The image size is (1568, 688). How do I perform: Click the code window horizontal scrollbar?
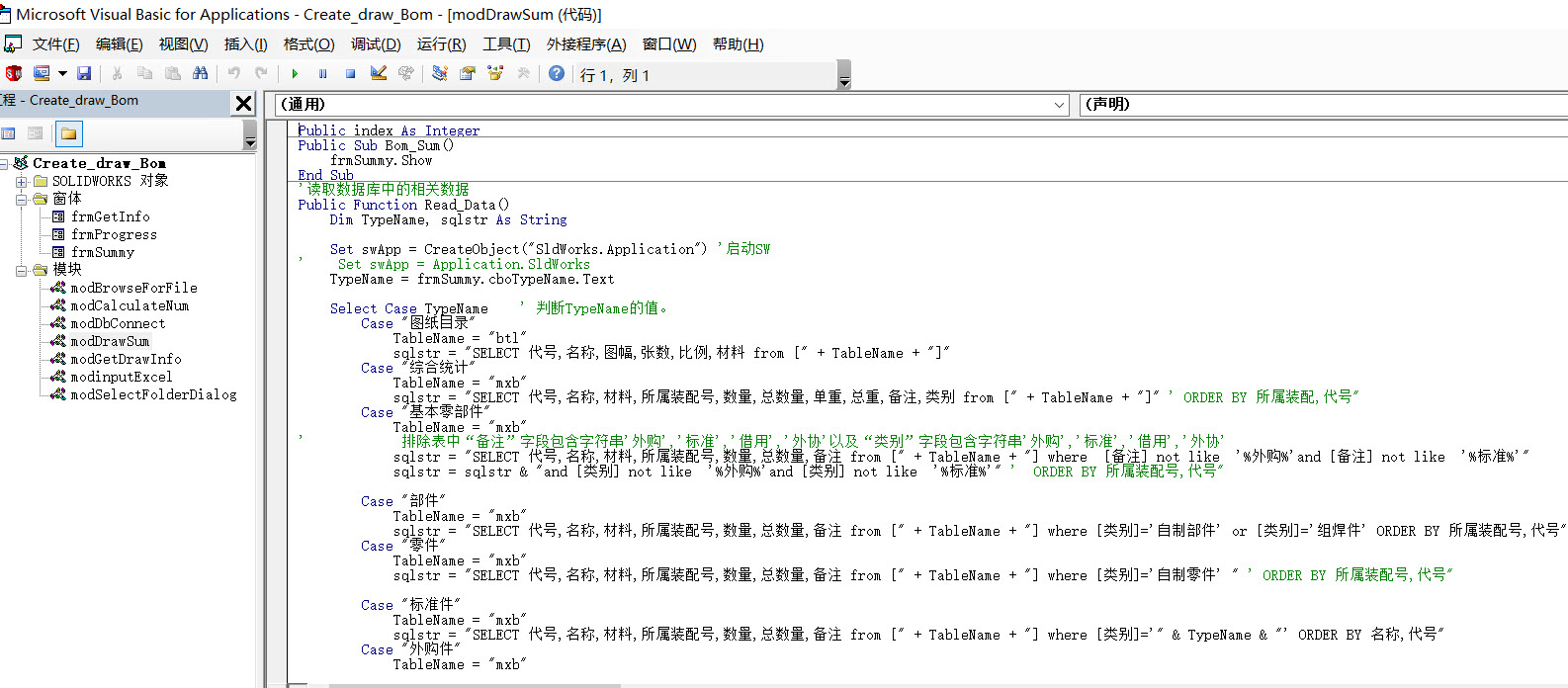475,684
